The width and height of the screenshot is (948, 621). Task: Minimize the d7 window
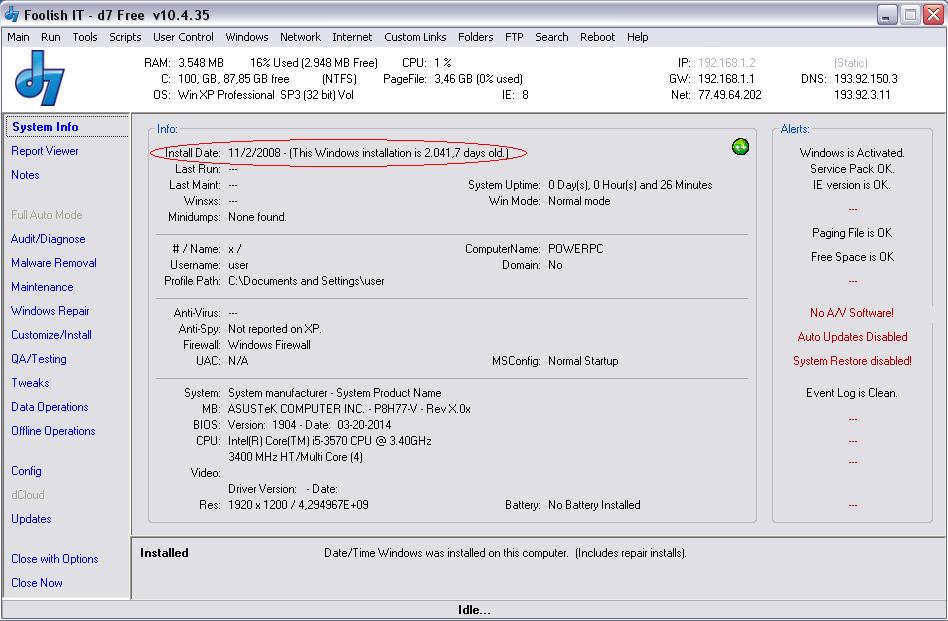(886, 15)
